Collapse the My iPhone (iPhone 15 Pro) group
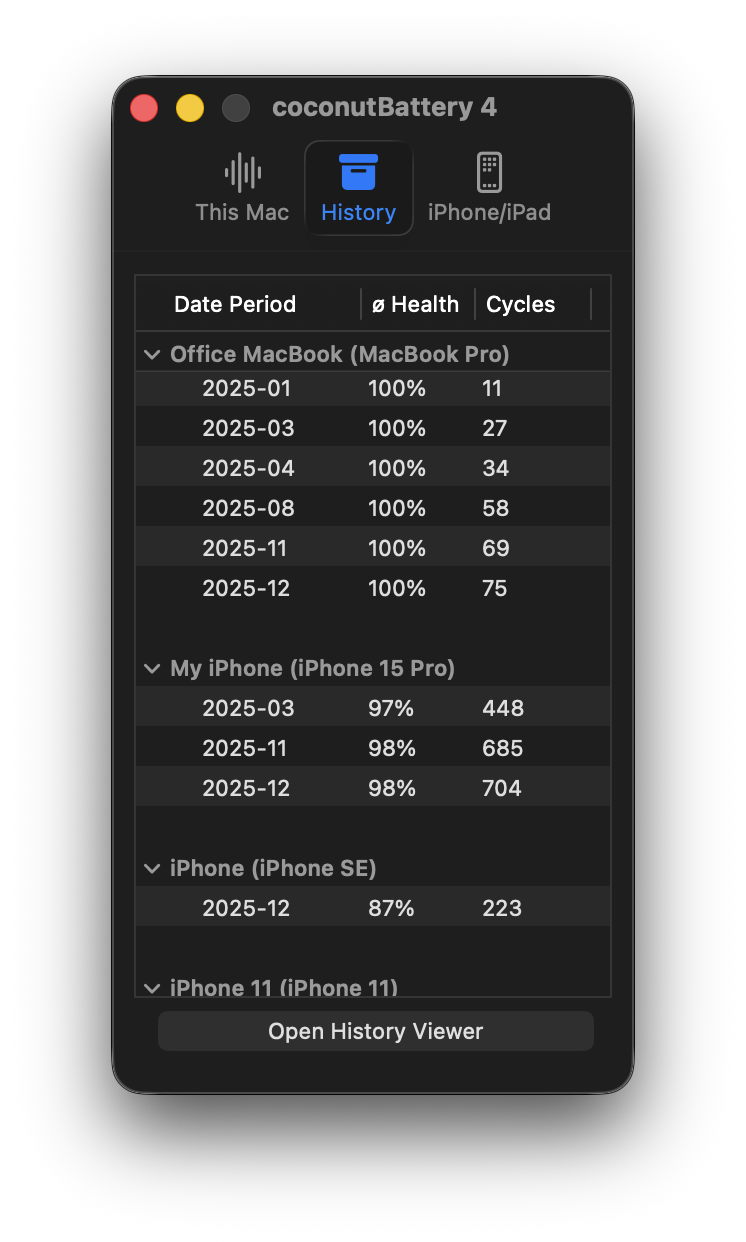 coord(152,668)
